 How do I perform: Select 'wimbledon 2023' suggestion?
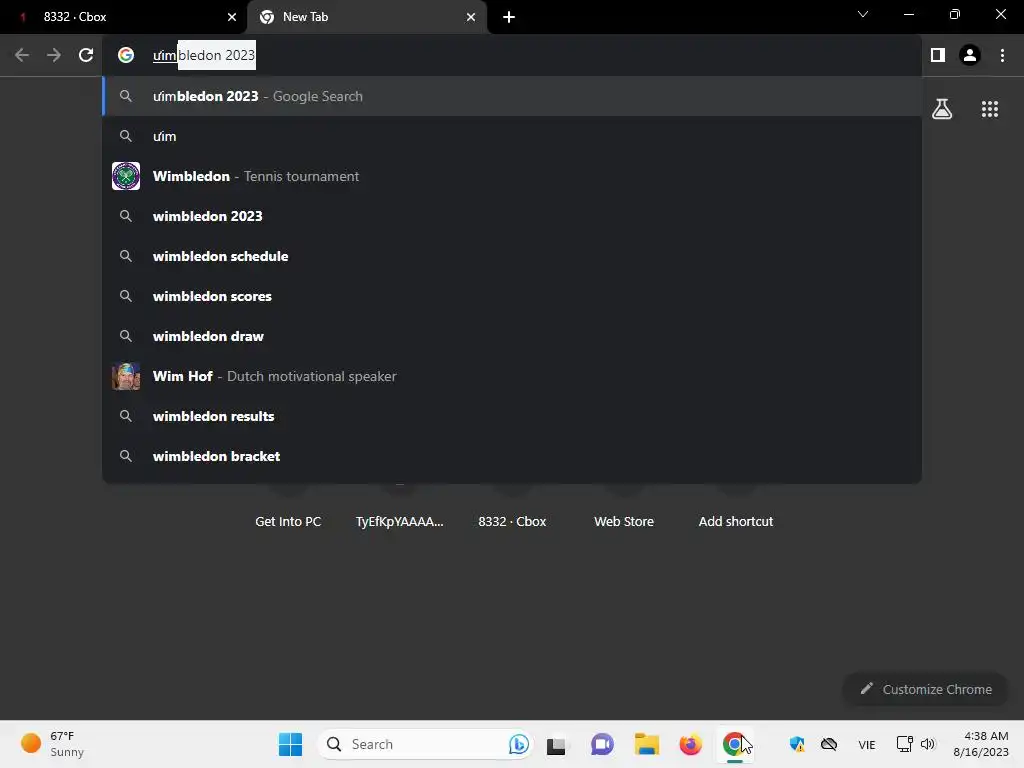pos(512,216)
